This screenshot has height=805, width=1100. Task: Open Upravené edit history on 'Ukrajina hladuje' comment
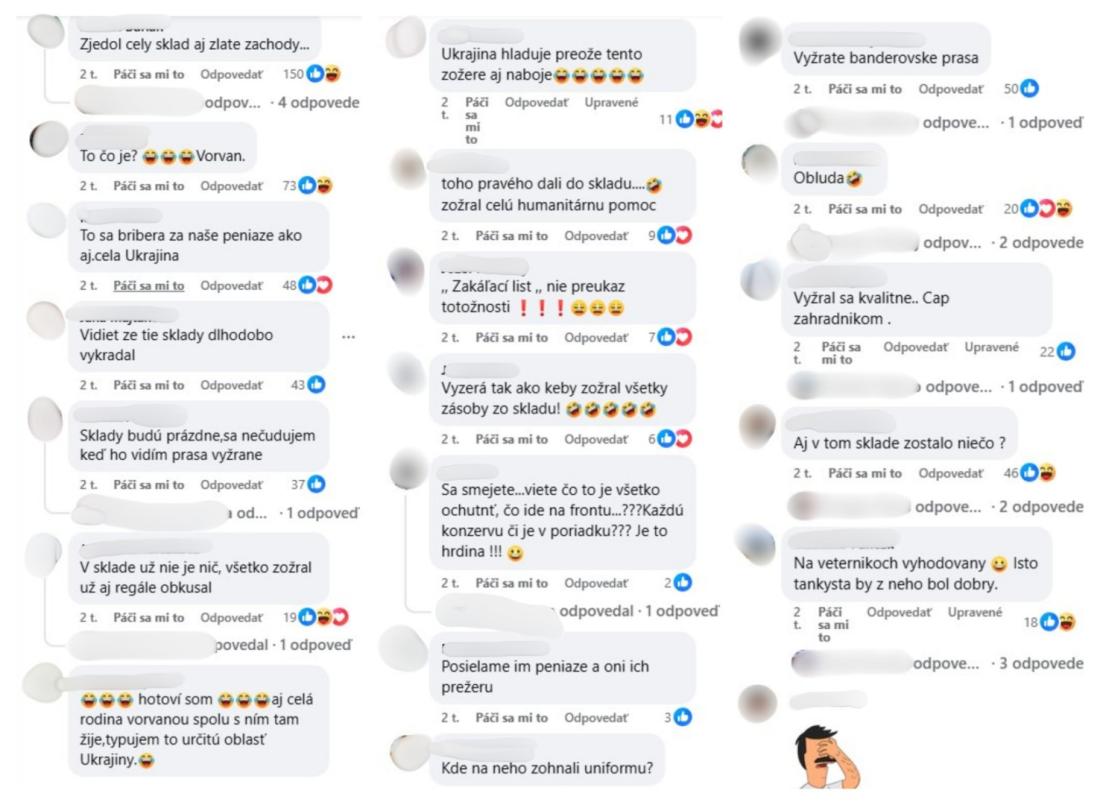pos(611,102)
